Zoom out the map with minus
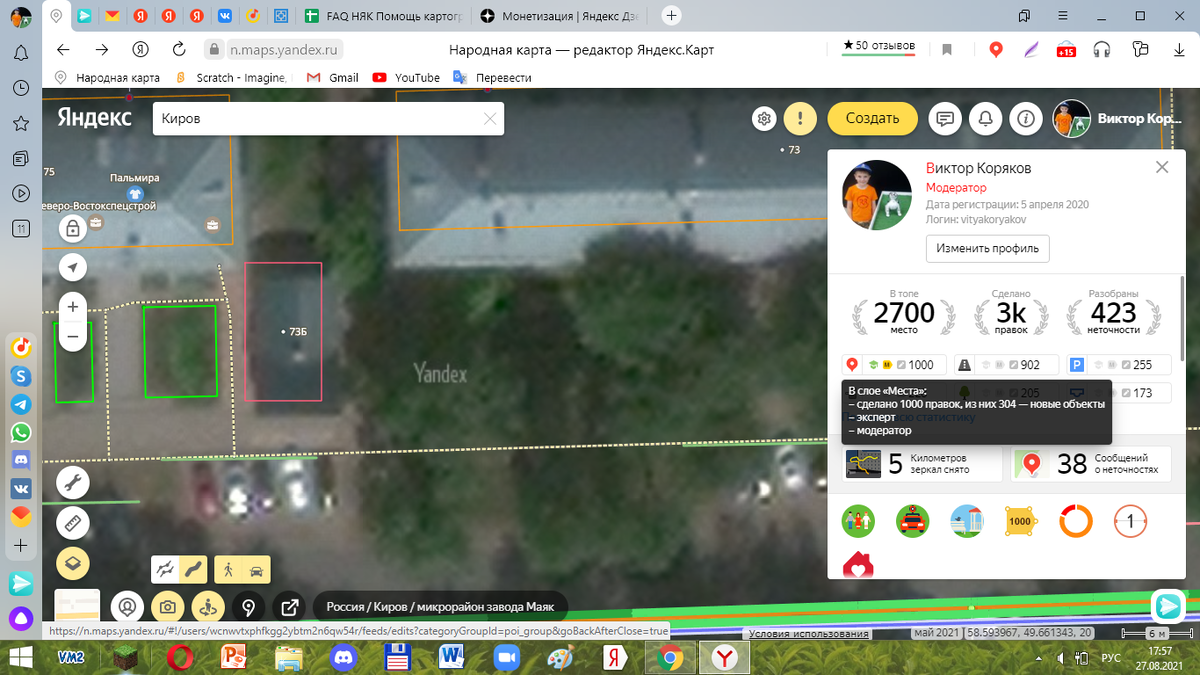The height and width of the screenshot is (675, 1200). [x=73, y=338]
